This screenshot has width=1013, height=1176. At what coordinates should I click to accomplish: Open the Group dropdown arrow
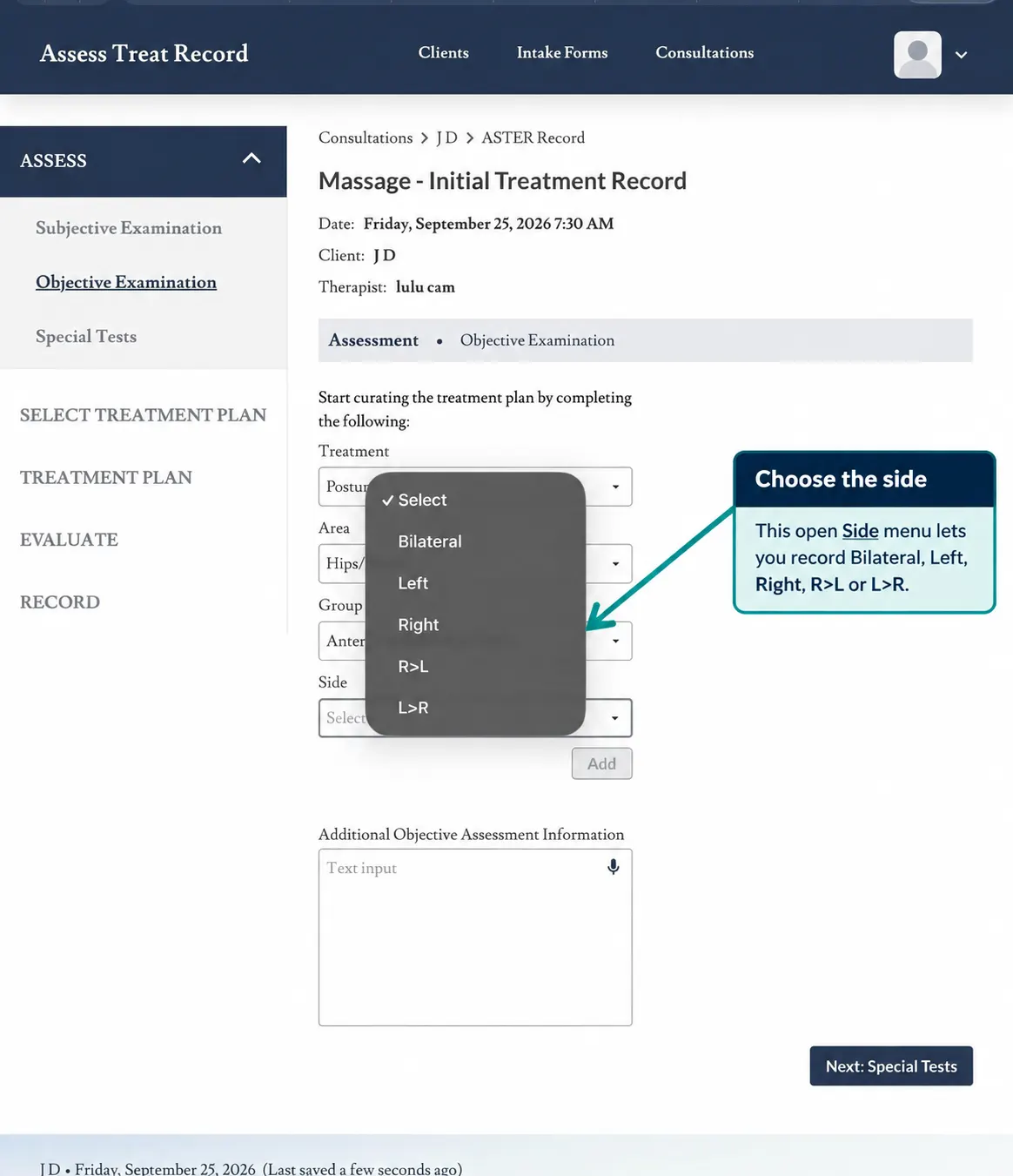coord(615,641)
